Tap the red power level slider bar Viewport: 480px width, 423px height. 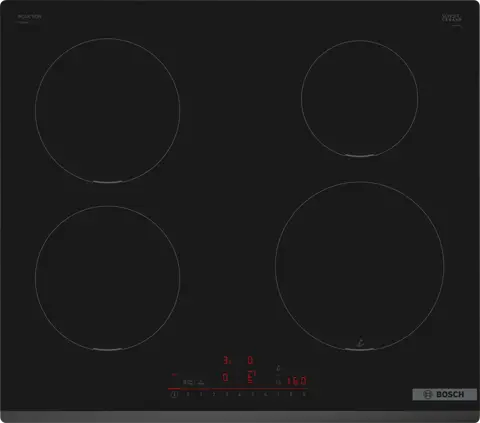click(237, 389)
